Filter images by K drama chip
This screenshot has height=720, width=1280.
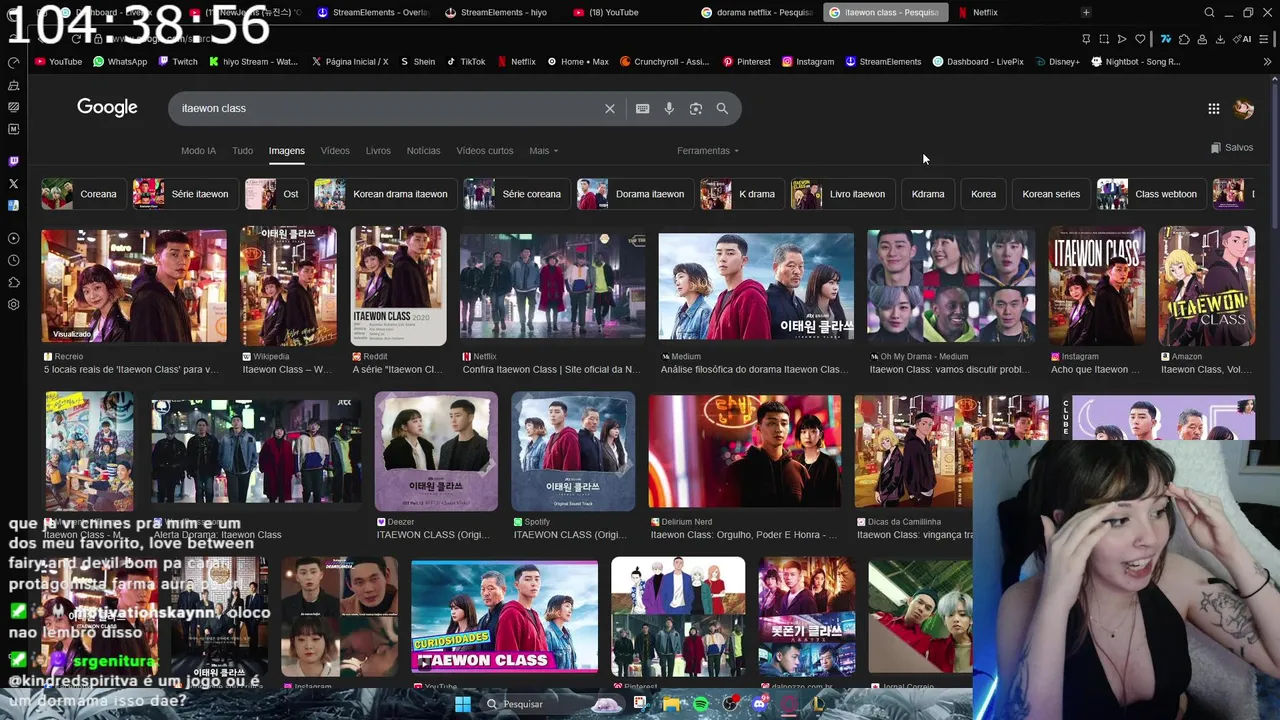coord(743,194)
